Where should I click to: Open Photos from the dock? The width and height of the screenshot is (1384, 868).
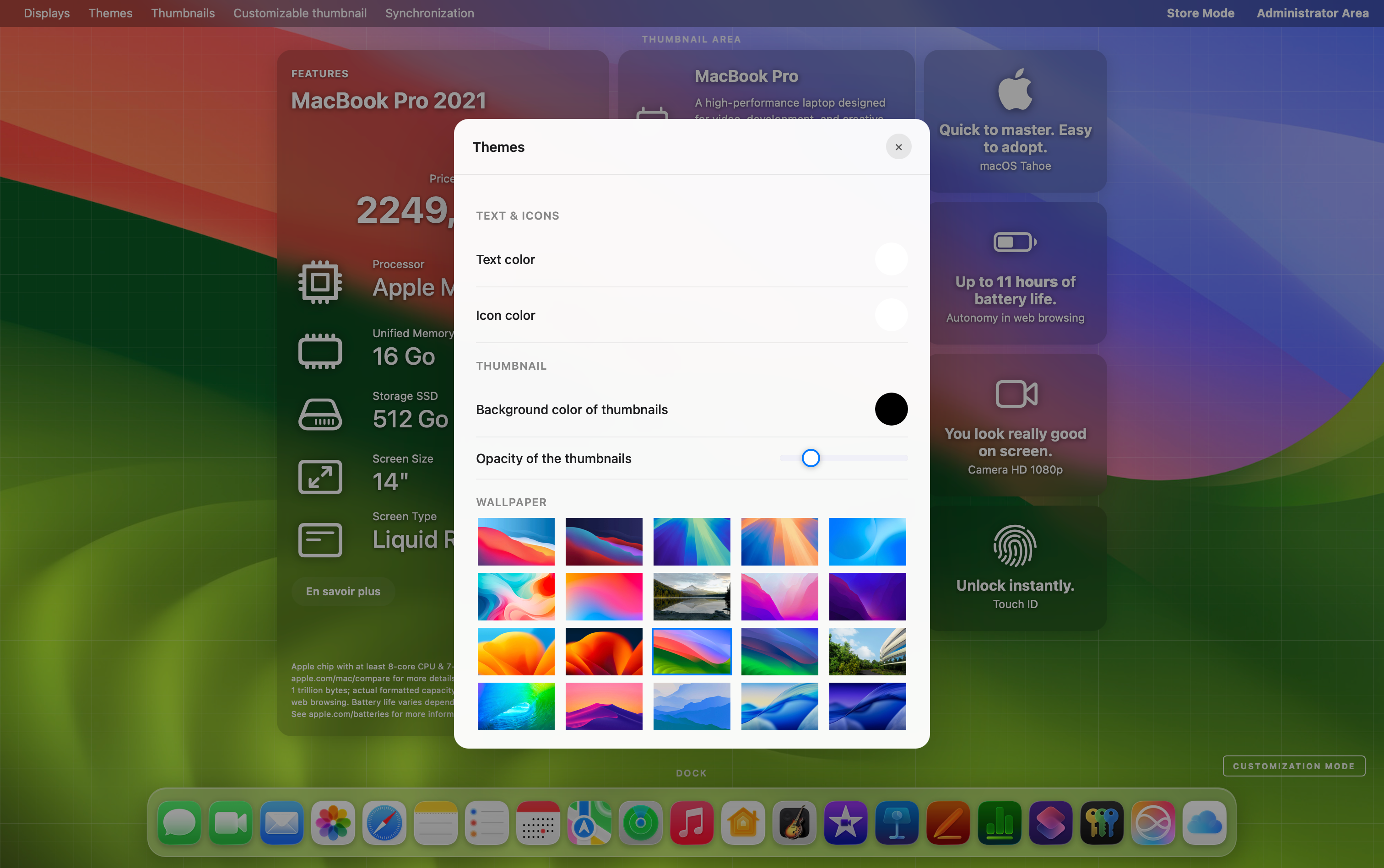(x=333, y=823)
